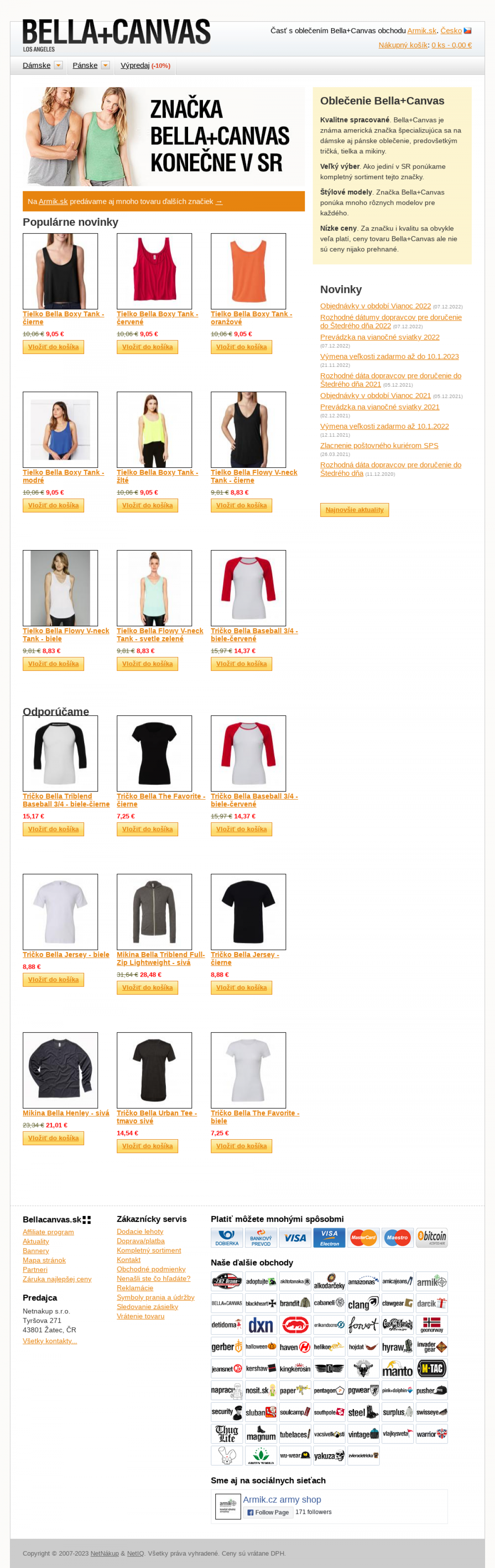Open the Affiliate program footer link
Viewport: 495px width, 1568px height.
[48, 1232]
